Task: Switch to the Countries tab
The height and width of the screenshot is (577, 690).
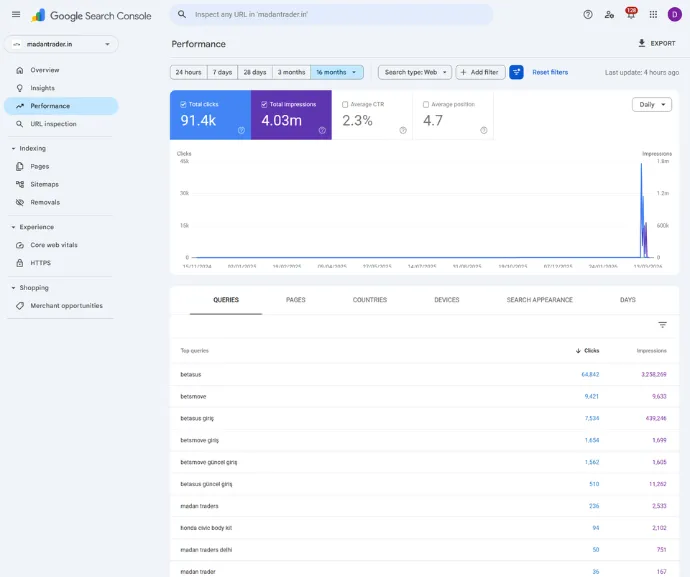Action: (x=369, y=300)
